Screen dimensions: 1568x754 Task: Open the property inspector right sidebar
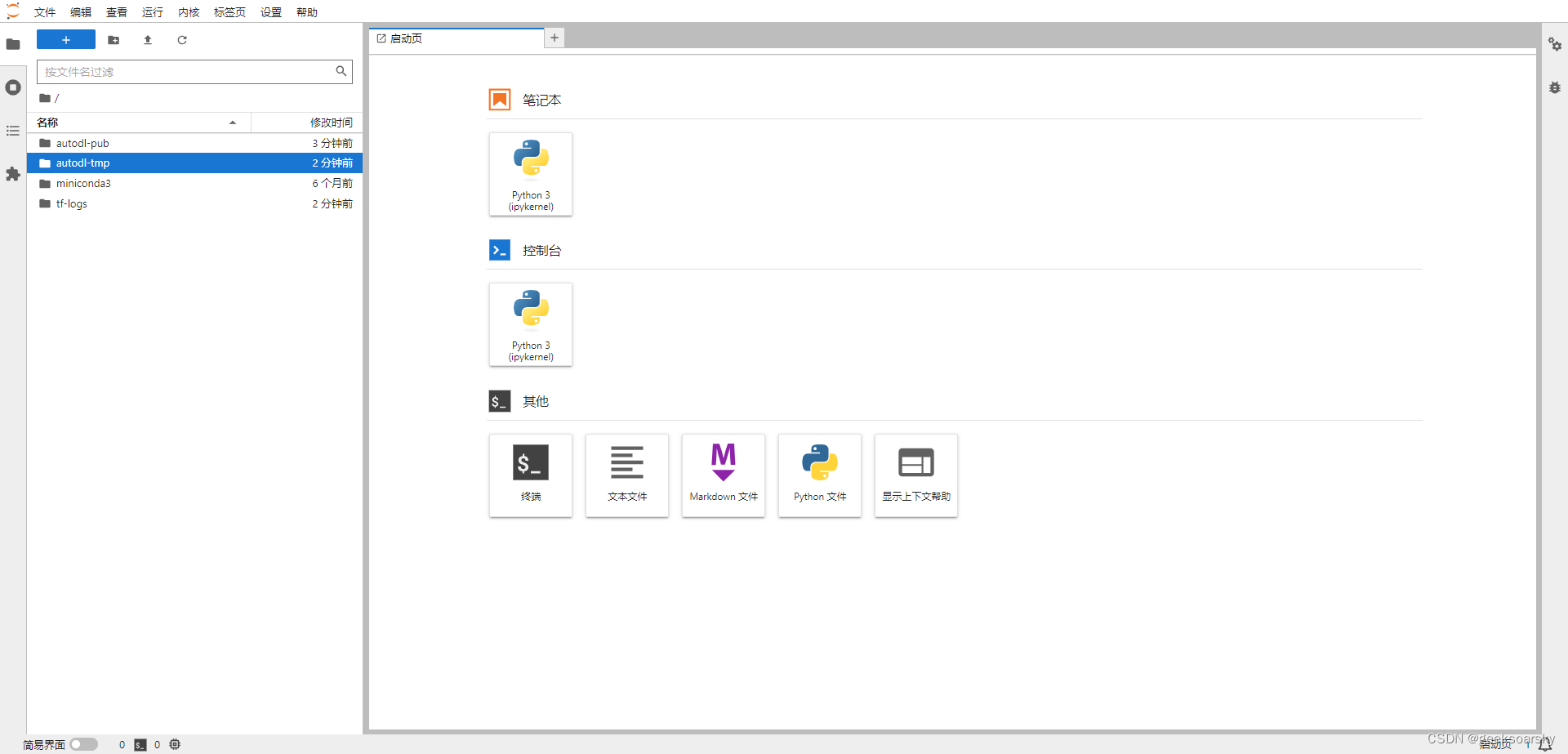coord(1555,44)
